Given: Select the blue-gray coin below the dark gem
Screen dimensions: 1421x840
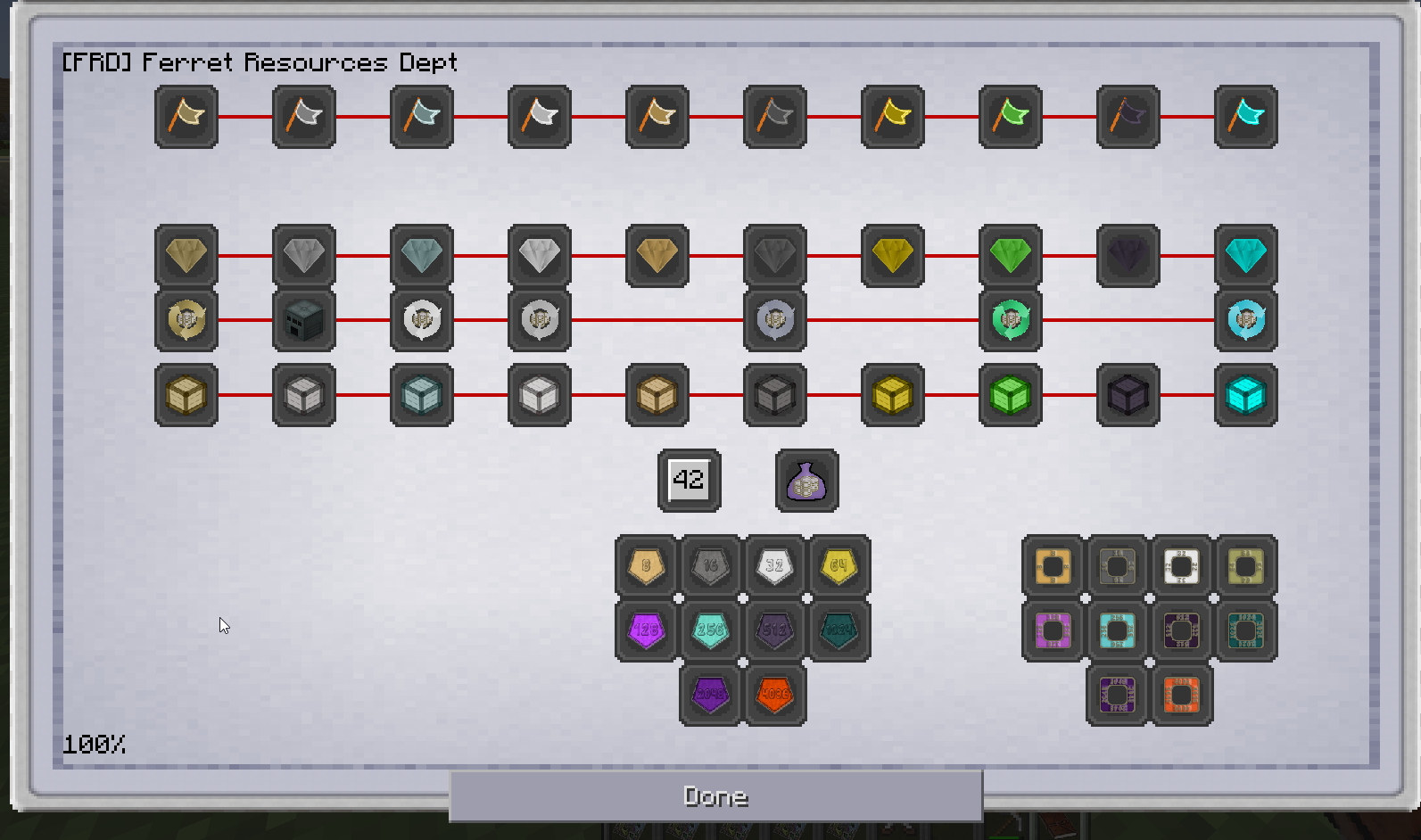Looking at the screenshot, I should click(775, 320).
